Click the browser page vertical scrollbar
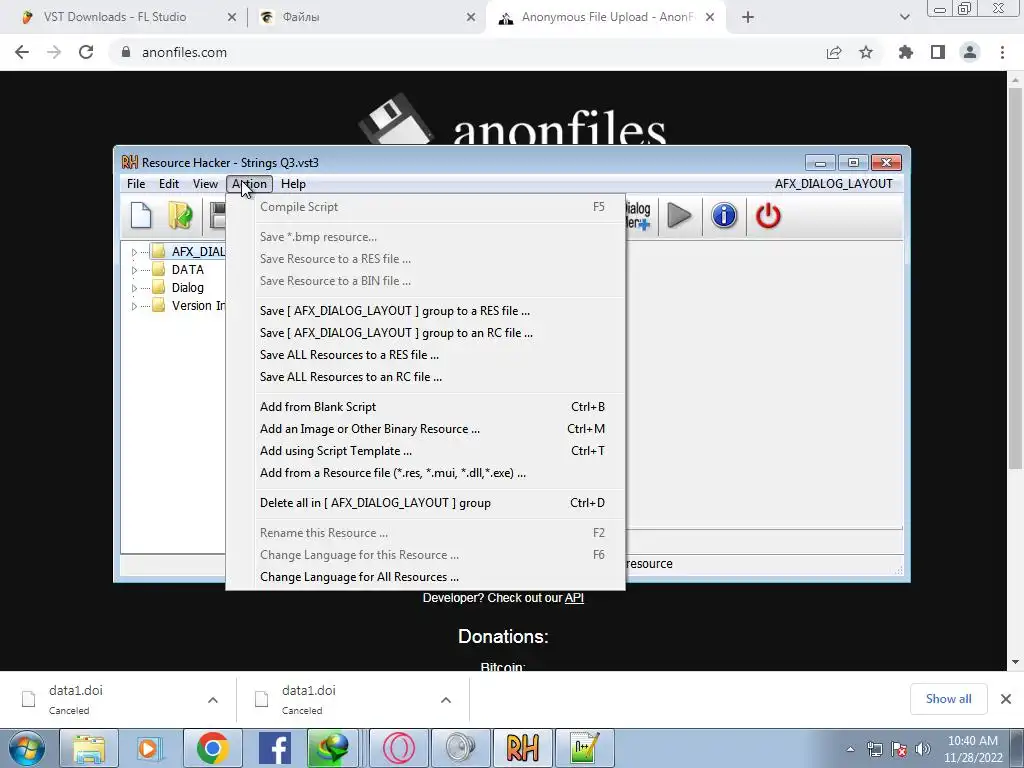This screenshot has height=768, width=1024. point(1015,278)
